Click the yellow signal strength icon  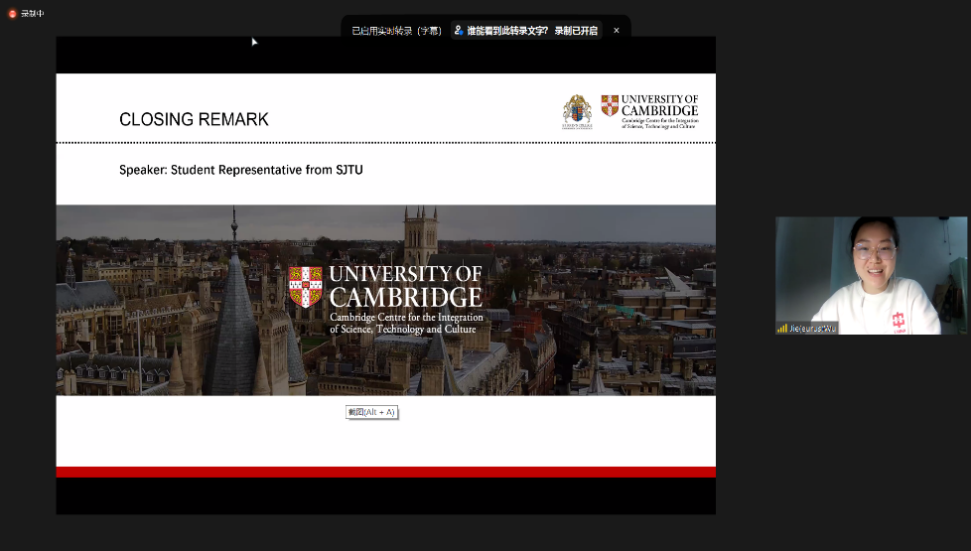782,328
